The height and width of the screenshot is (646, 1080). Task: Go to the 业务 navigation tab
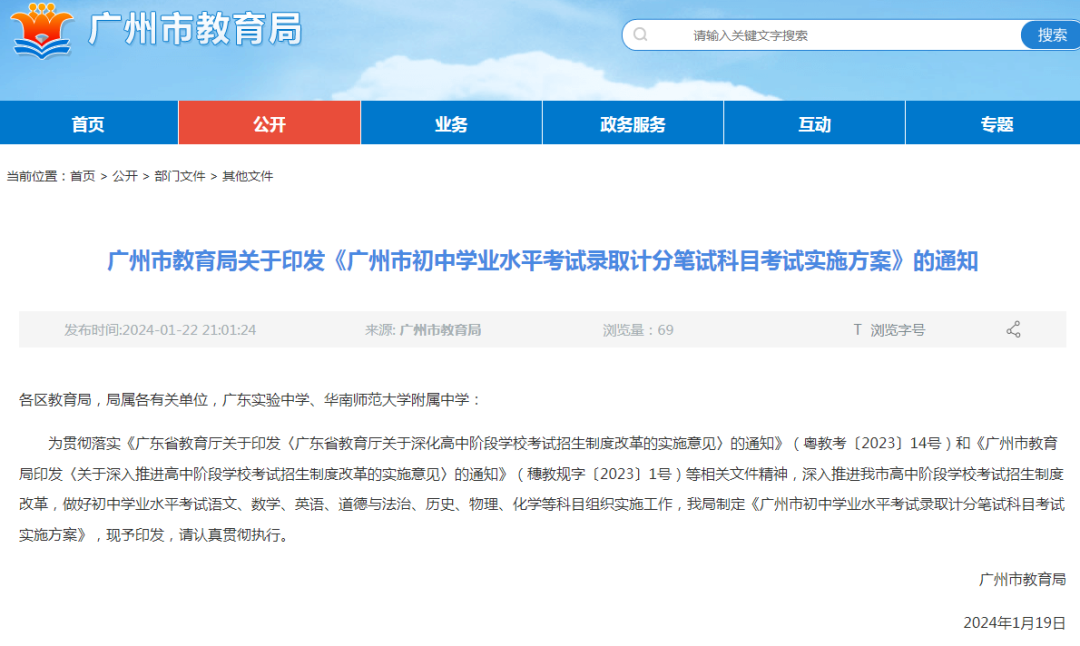click(x=451, y=124)
